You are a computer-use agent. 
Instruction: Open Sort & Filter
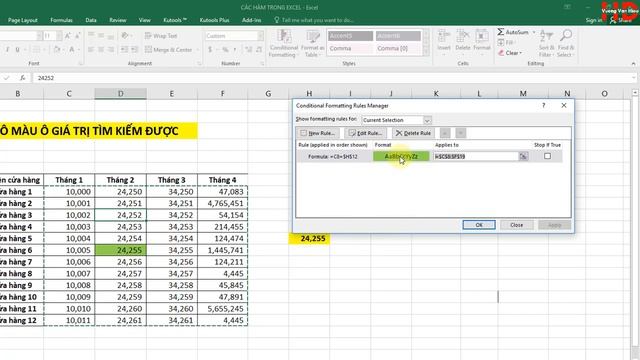coord(546,43)
